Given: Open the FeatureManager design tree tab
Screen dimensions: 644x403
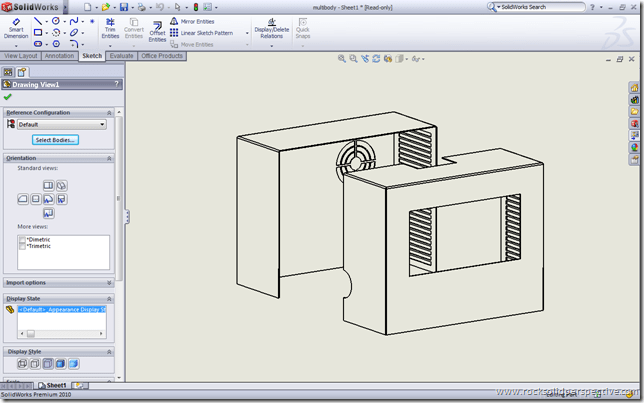Looking at the screenshot, I should (x=8, y=72).
